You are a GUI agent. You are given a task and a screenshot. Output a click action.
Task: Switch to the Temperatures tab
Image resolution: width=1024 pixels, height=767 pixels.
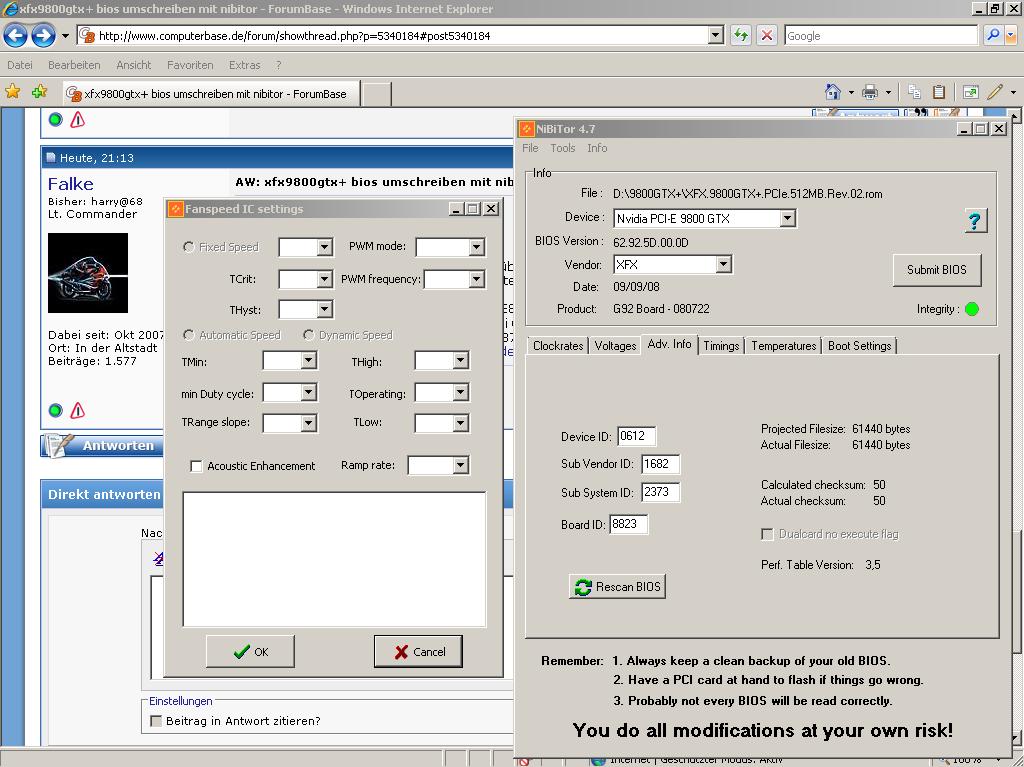(x=783, y=346)
